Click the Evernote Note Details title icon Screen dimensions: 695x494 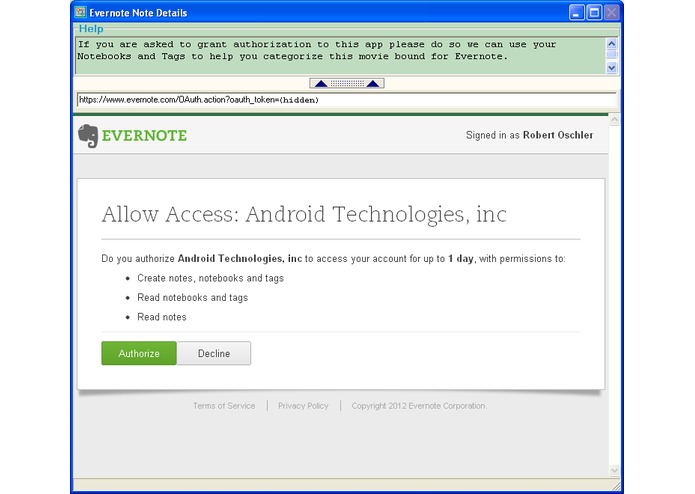80,12
